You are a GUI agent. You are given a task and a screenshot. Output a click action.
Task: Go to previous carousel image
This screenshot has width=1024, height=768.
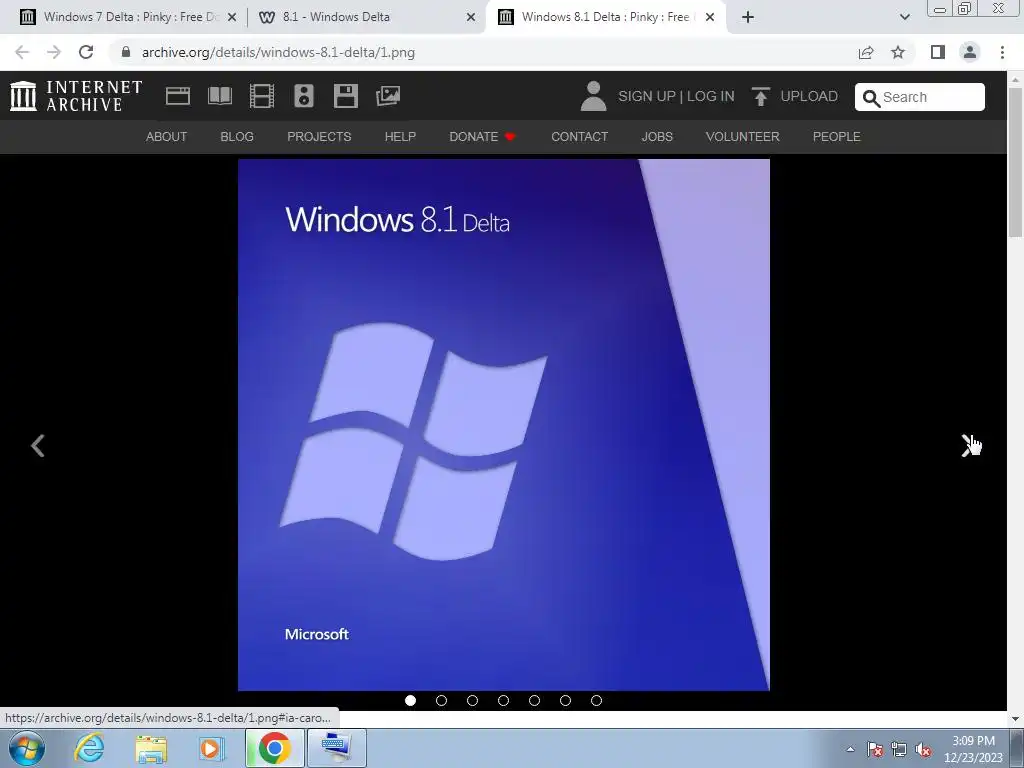click(38, 446)
